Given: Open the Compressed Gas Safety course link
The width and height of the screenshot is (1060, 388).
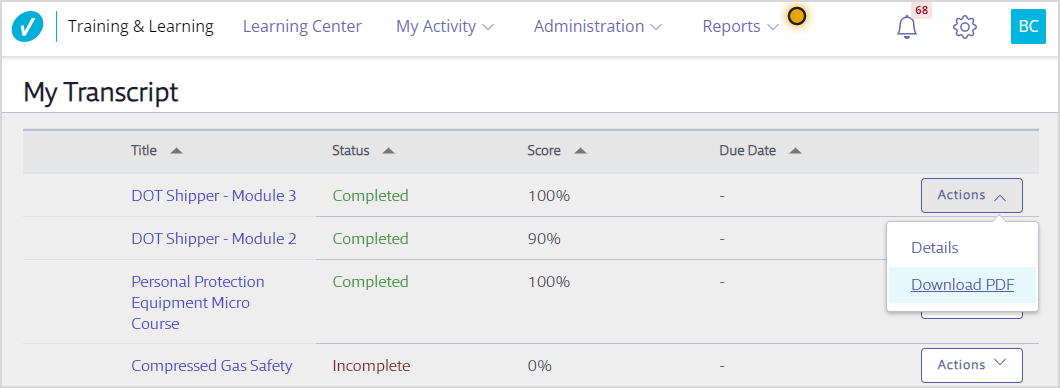Looking at the screenshot, I should [x=212, y=366].
